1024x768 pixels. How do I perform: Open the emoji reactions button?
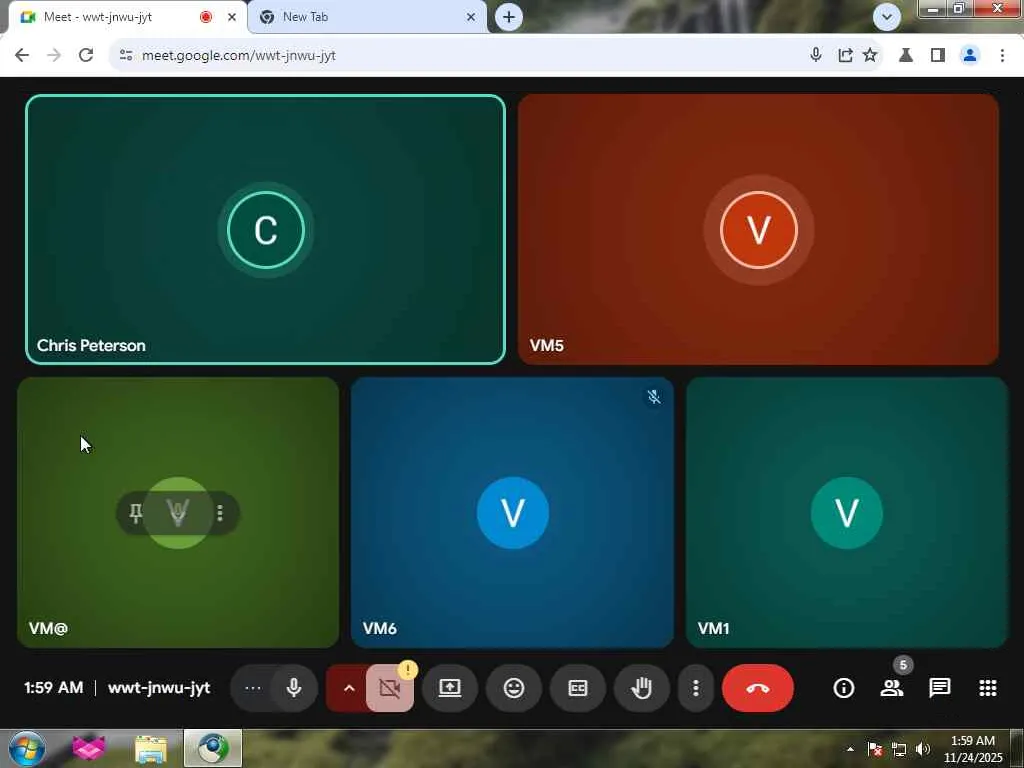pyautogui.click(x=514, y=688)
